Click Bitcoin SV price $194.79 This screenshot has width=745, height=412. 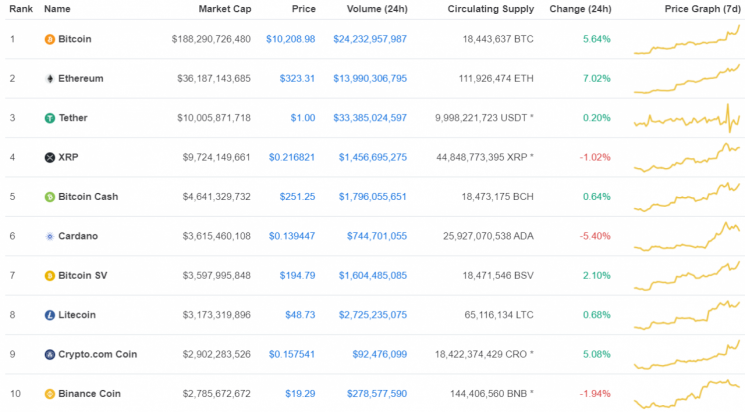(297, 276)
